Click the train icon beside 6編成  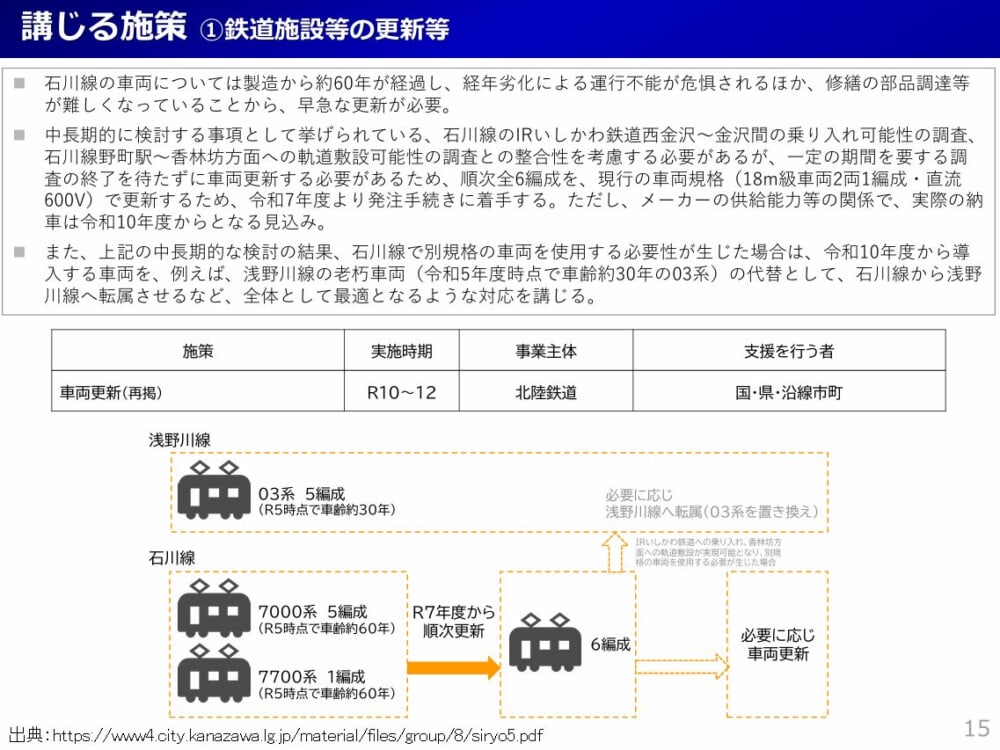tap(544, 644)
